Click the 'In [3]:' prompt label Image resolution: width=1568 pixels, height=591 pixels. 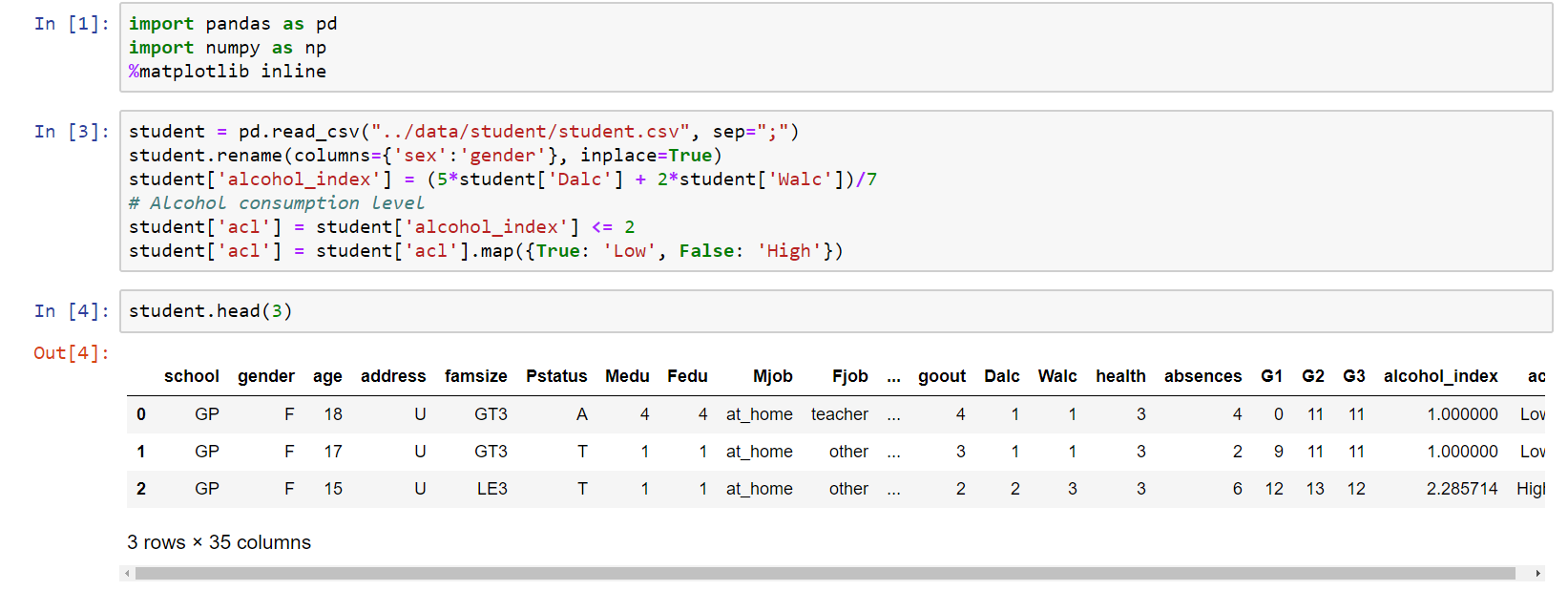click(x=72, y=132)
